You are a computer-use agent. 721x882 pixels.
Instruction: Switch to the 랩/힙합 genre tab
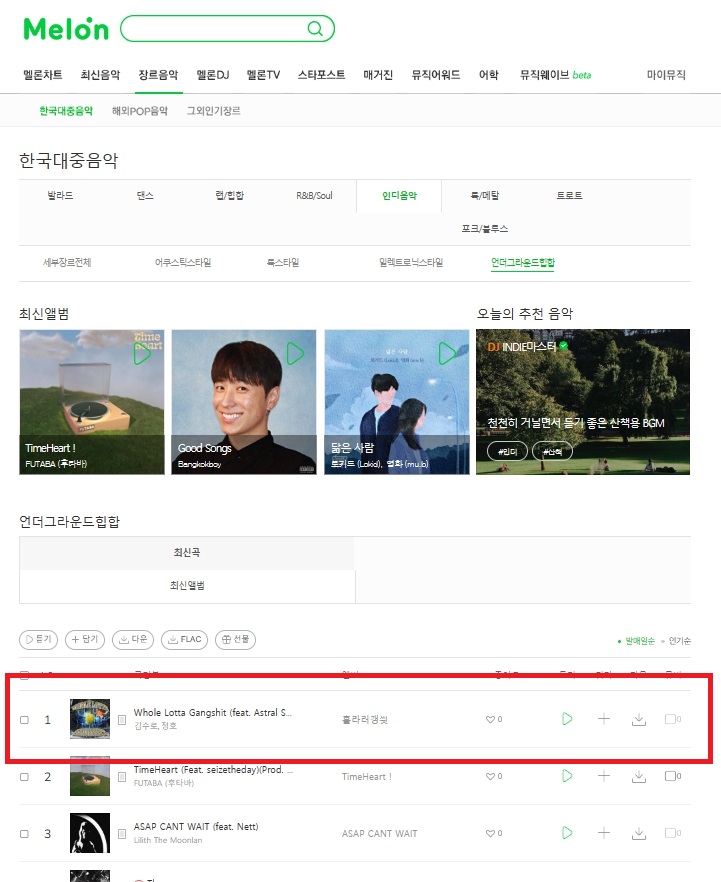pyautogui.click(x=229, y=196)
